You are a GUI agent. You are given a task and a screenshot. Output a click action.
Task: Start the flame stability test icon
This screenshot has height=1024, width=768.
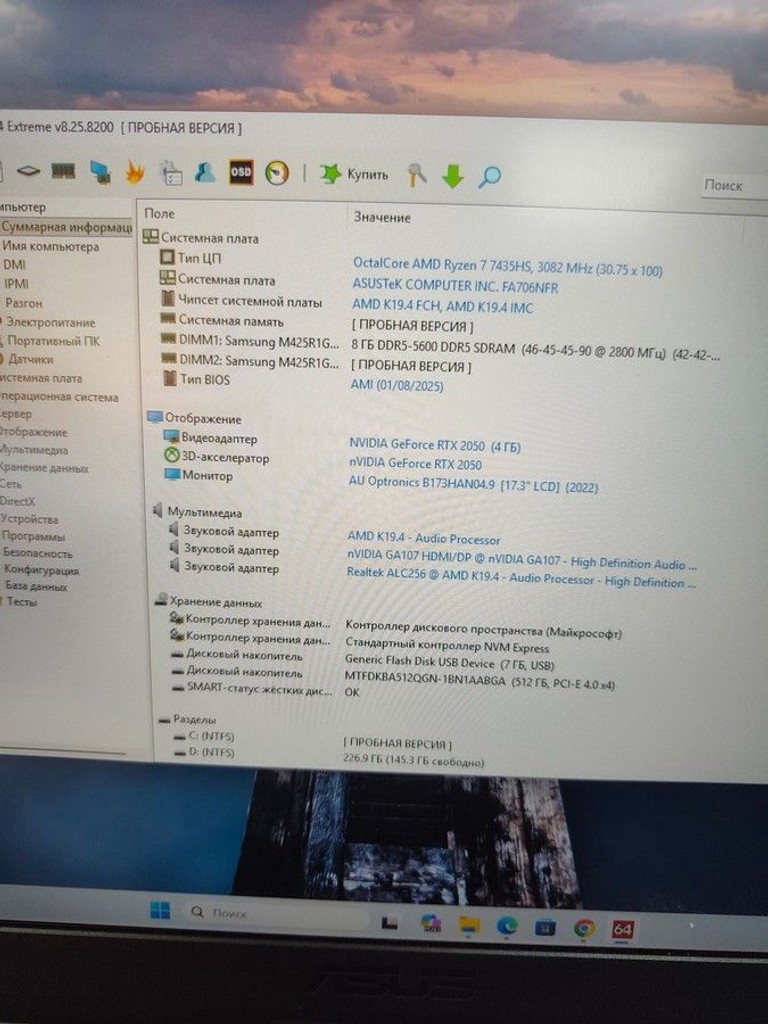tap(135, 172)
